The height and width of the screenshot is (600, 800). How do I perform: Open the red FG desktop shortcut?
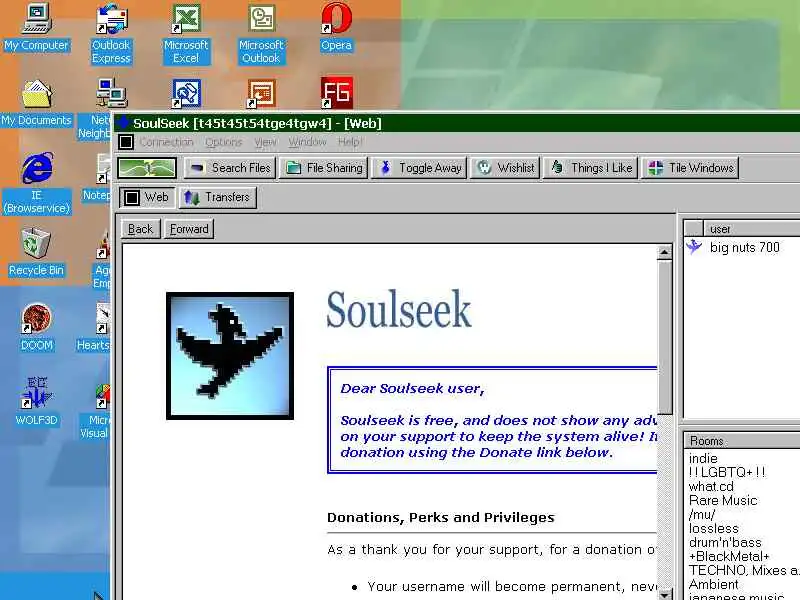336,93
